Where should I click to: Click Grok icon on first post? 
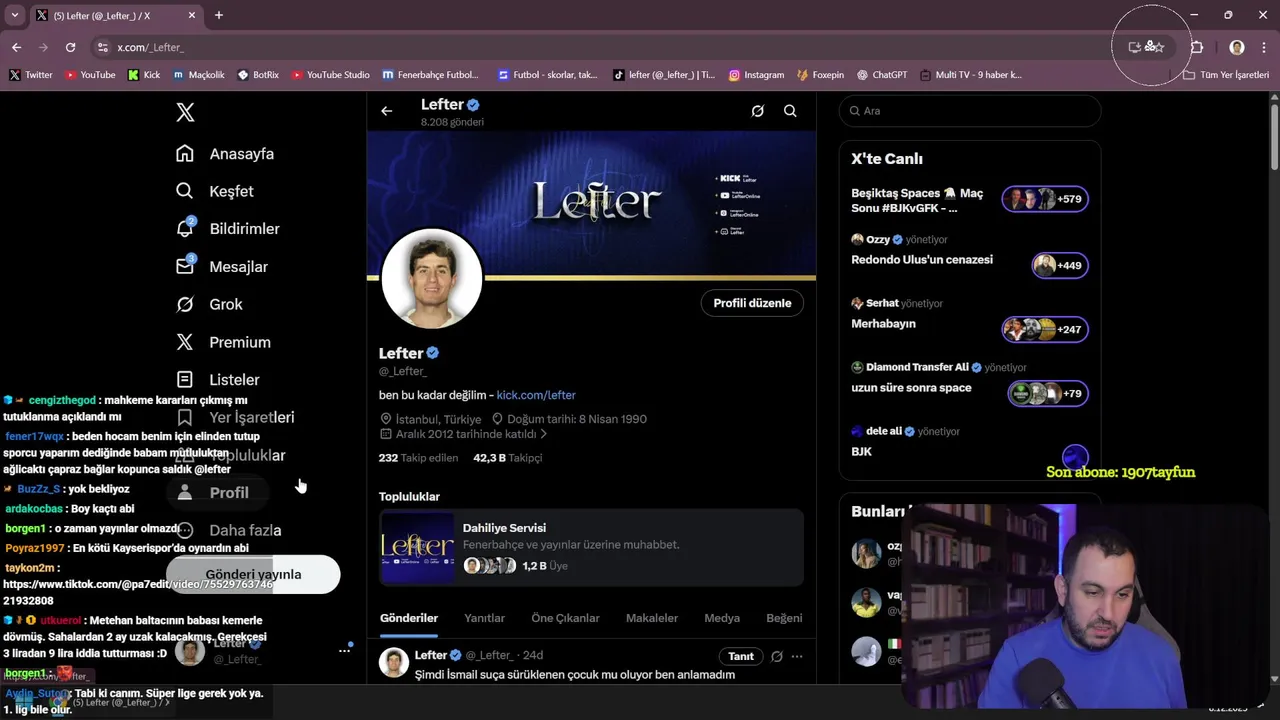point(777,656)
